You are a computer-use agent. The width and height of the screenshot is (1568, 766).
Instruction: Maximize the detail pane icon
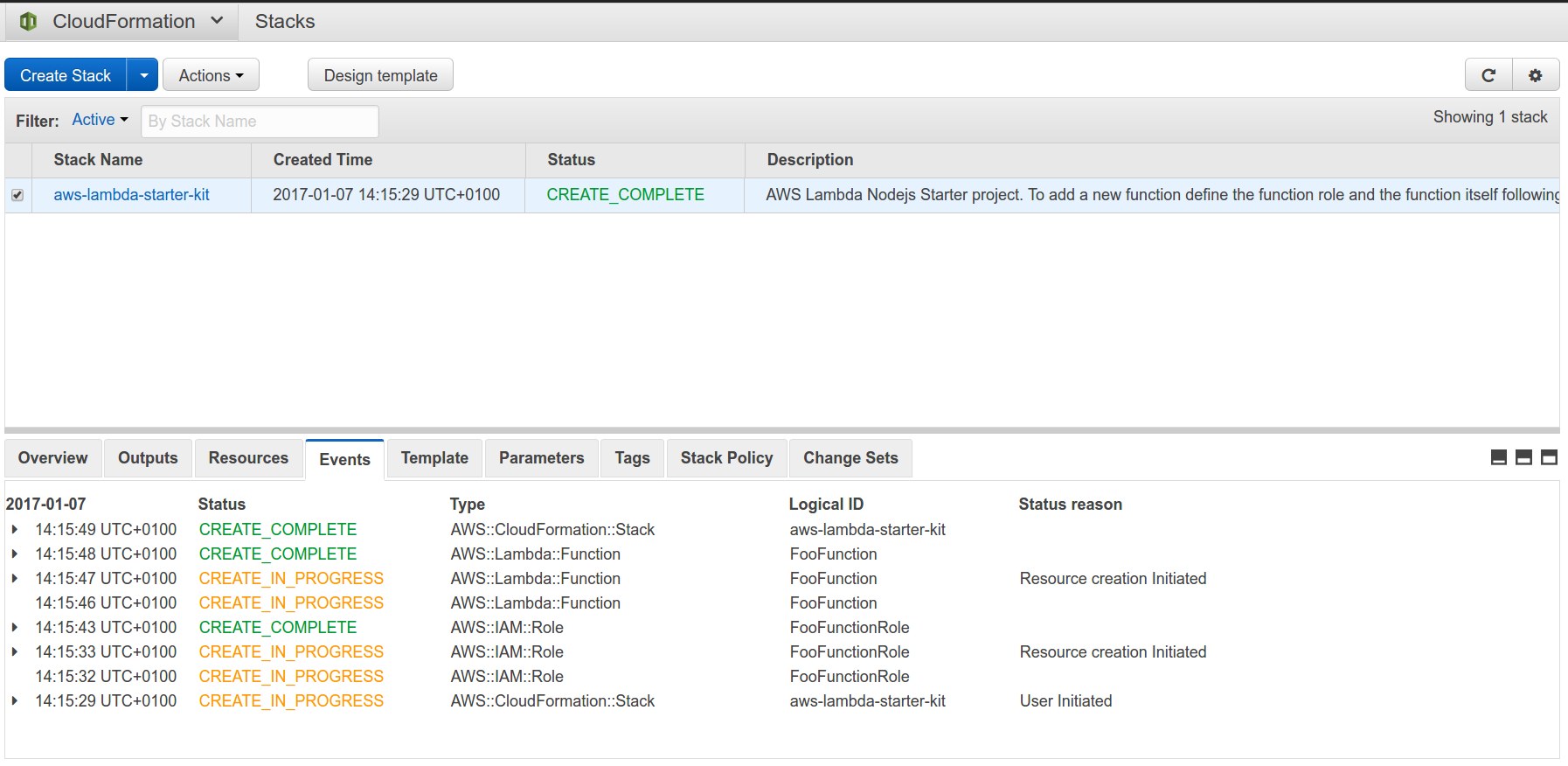tap(1549, 457)
